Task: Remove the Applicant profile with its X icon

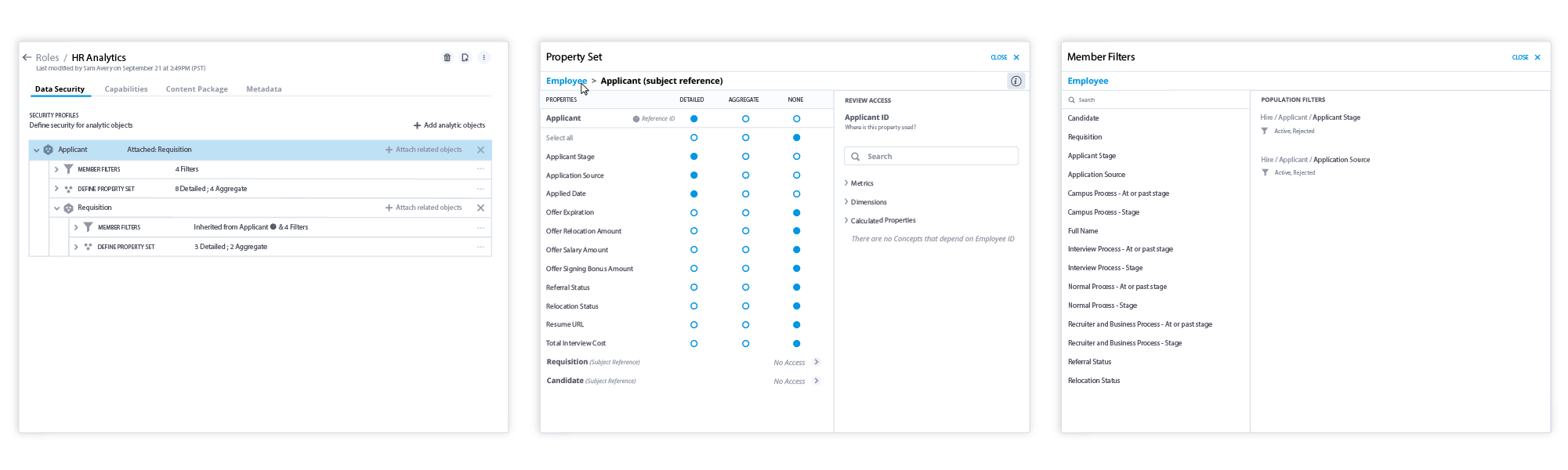Action: point(480,150)
